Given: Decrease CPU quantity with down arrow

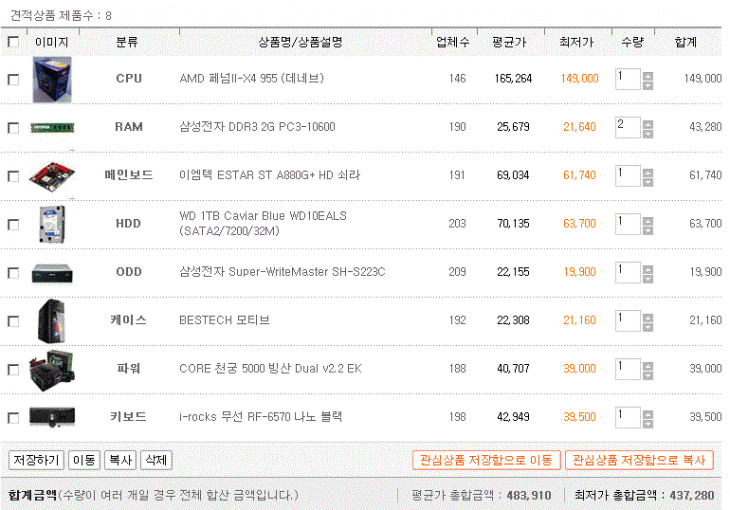Looking at the screenshot, I should click(x=648, y=85).
